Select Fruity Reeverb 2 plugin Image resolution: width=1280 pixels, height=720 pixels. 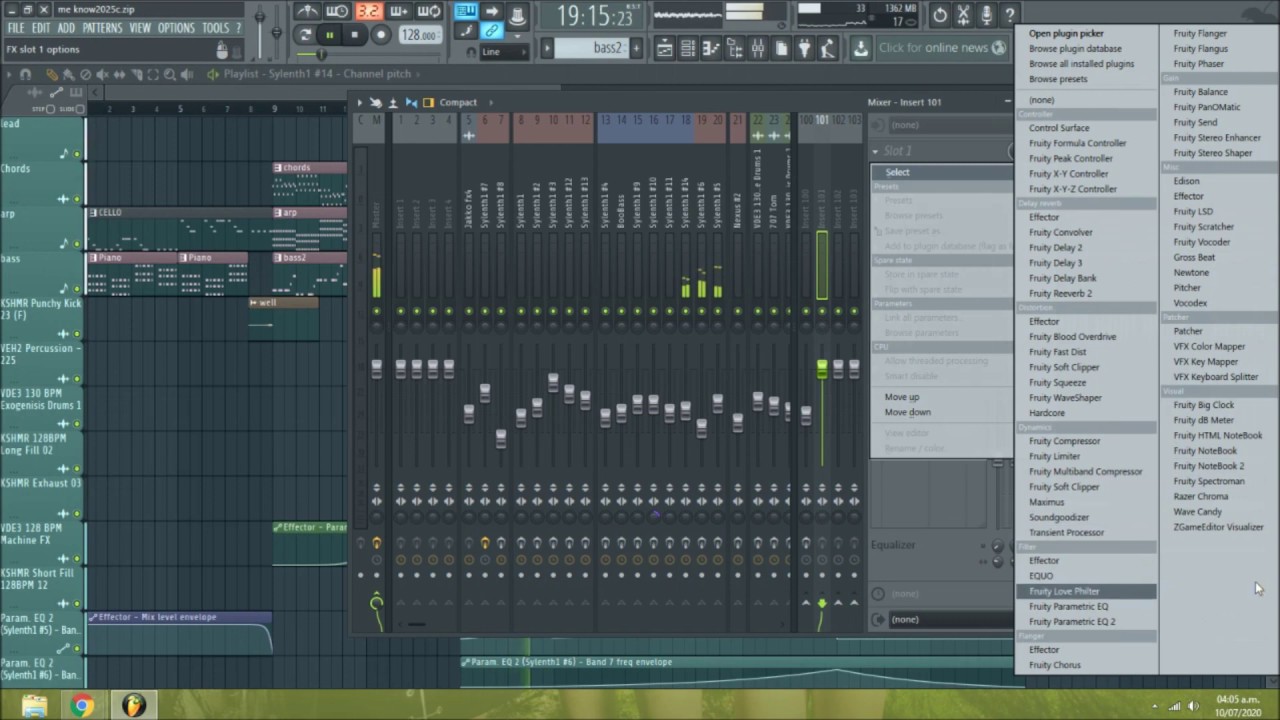[1060, 294]
